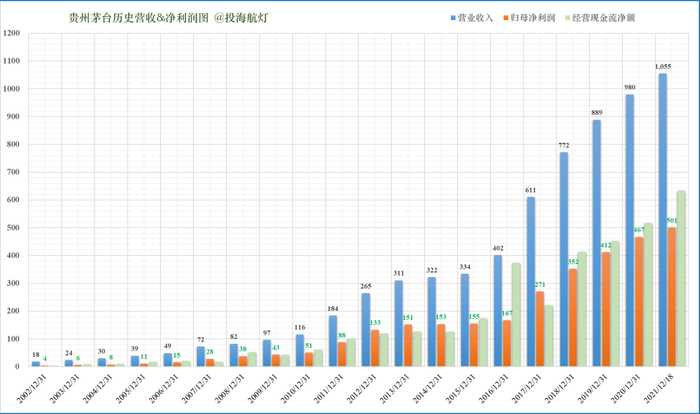Click the 100 y-axis value
This screenshot has width=700, height=414.
13,339
